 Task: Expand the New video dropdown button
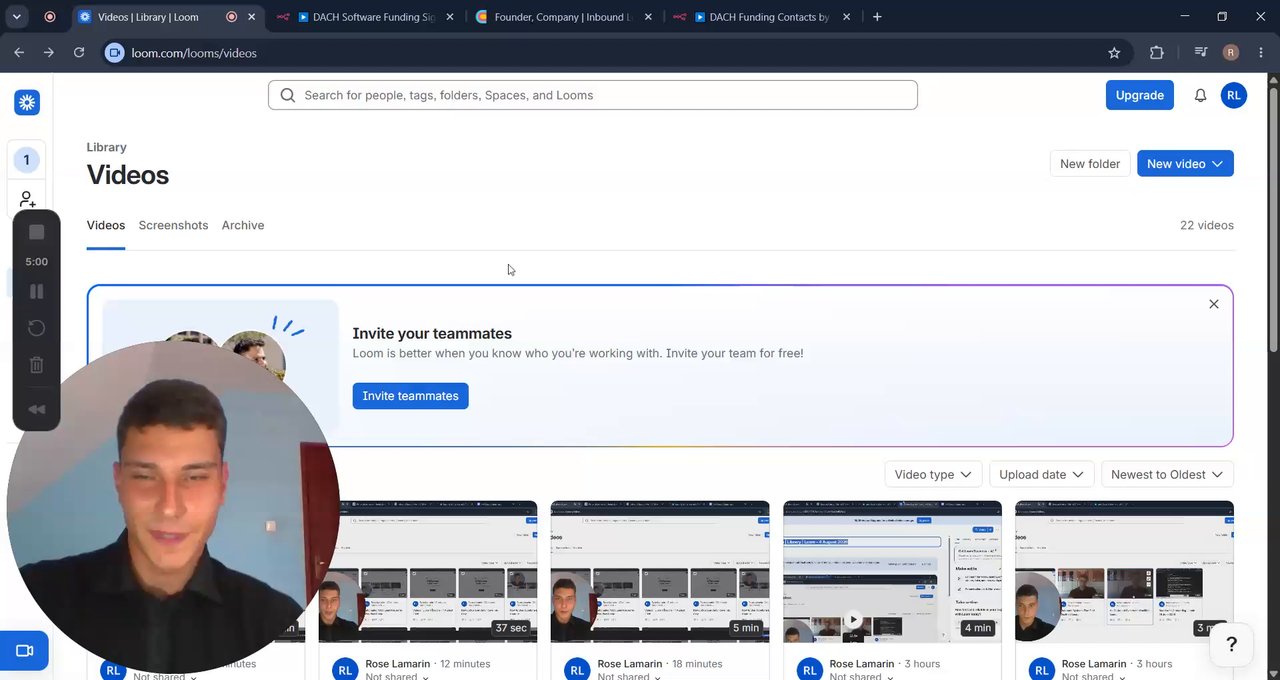pyautogui.click(x=1185, y=164)
